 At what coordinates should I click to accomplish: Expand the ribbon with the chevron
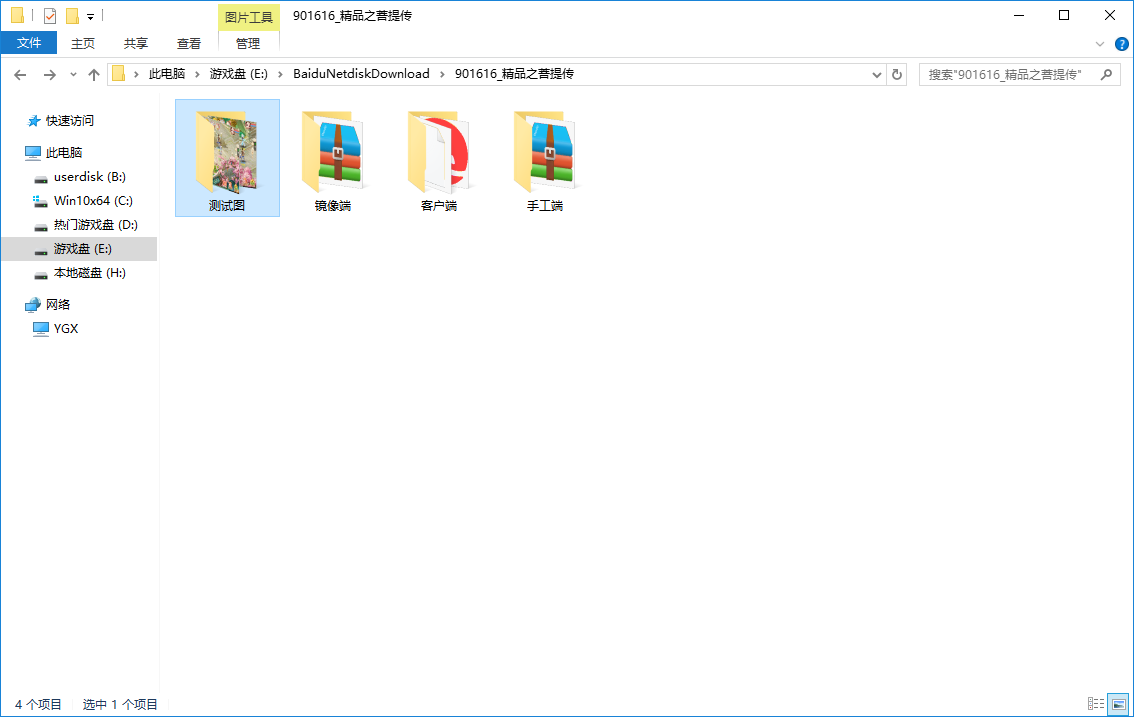point(1100,44)
